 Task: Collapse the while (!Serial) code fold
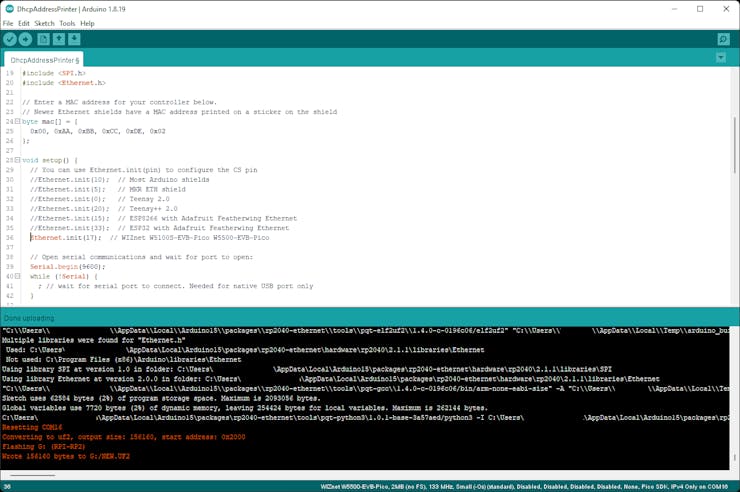click(x=17, y=276)
